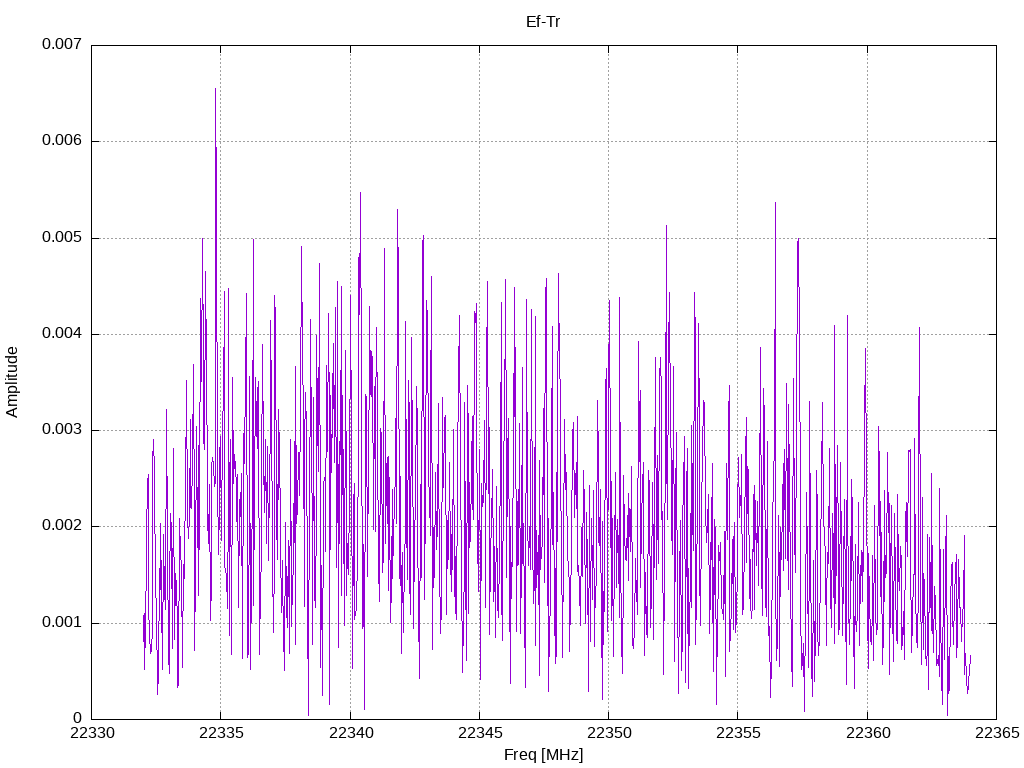
Task: Click the plot title 'Ef-Tr'
Action: point(543,22)
